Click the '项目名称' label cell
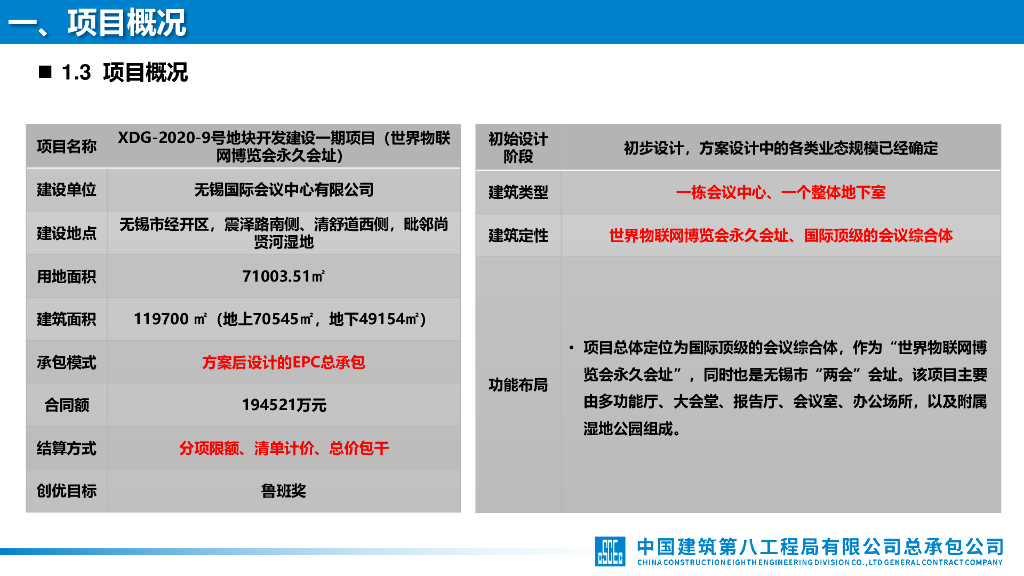The height and width of the screenshot is (576, 1024). (67, 146)
